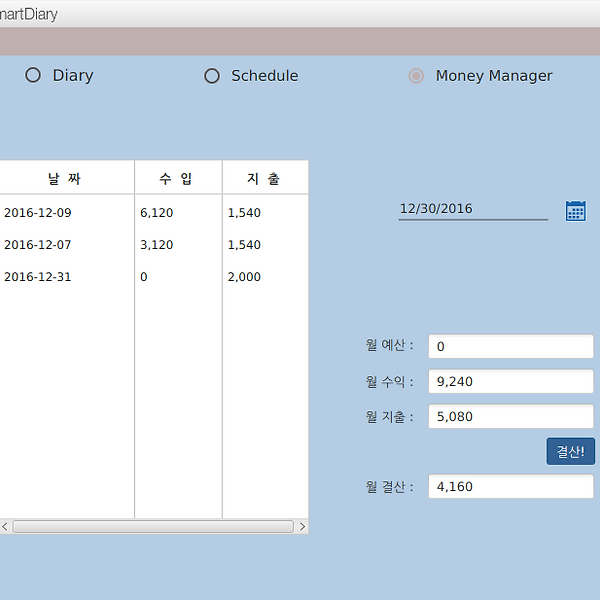Viewport: 600px width, 600px height.
Task: Click the scrollbar's left arrow
Action: coord(4,526)
